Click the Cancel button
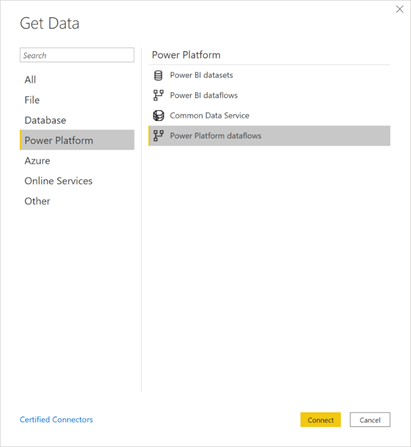 (x=370, y=420)
